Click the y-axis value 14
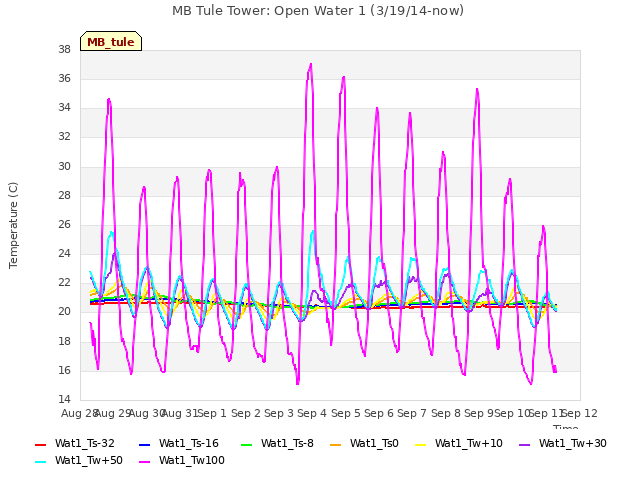Image resolution: width=640 pixels, height=480 pixels. 64,400
